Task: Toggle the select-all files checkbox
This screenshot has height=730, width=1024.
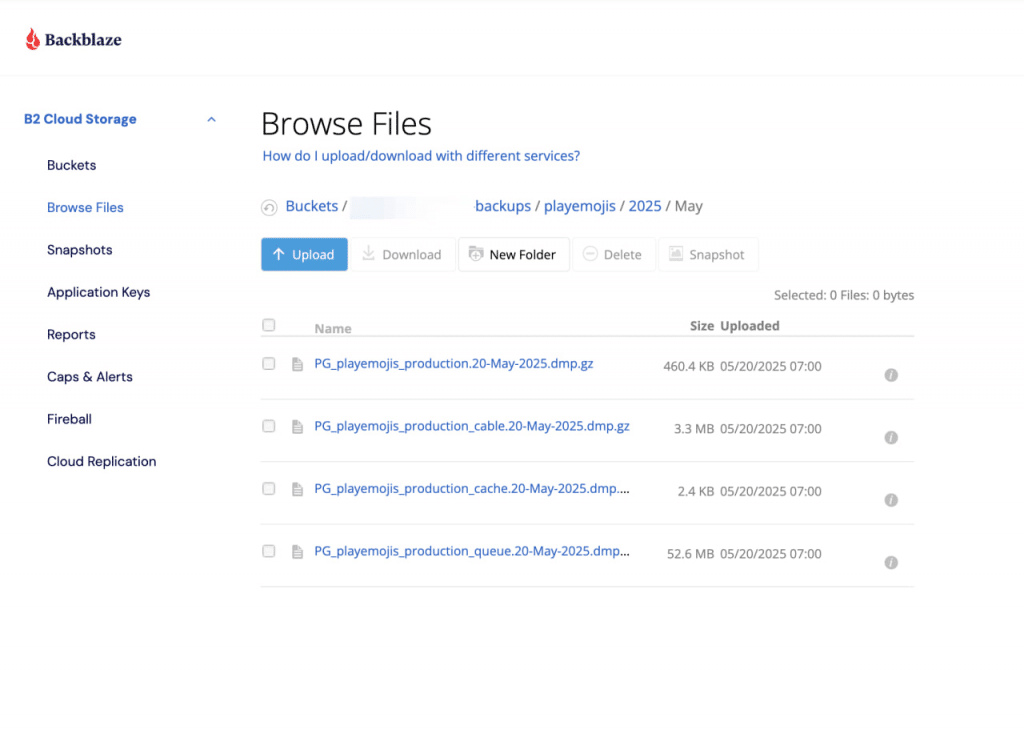Action: [268, 325]
